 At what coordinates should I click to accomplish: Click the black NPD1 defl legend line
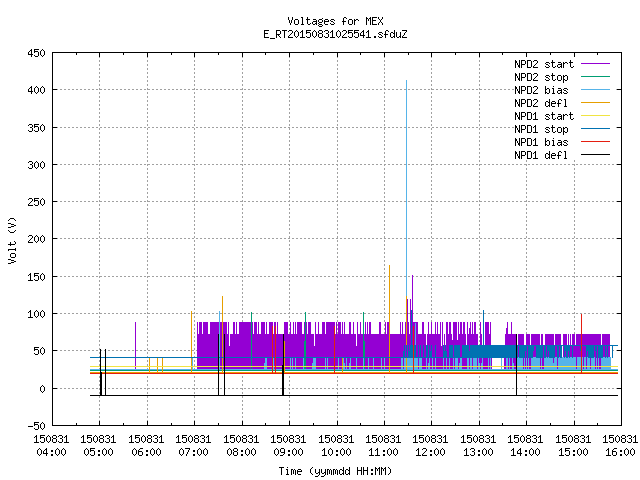[x=595, y=155]
